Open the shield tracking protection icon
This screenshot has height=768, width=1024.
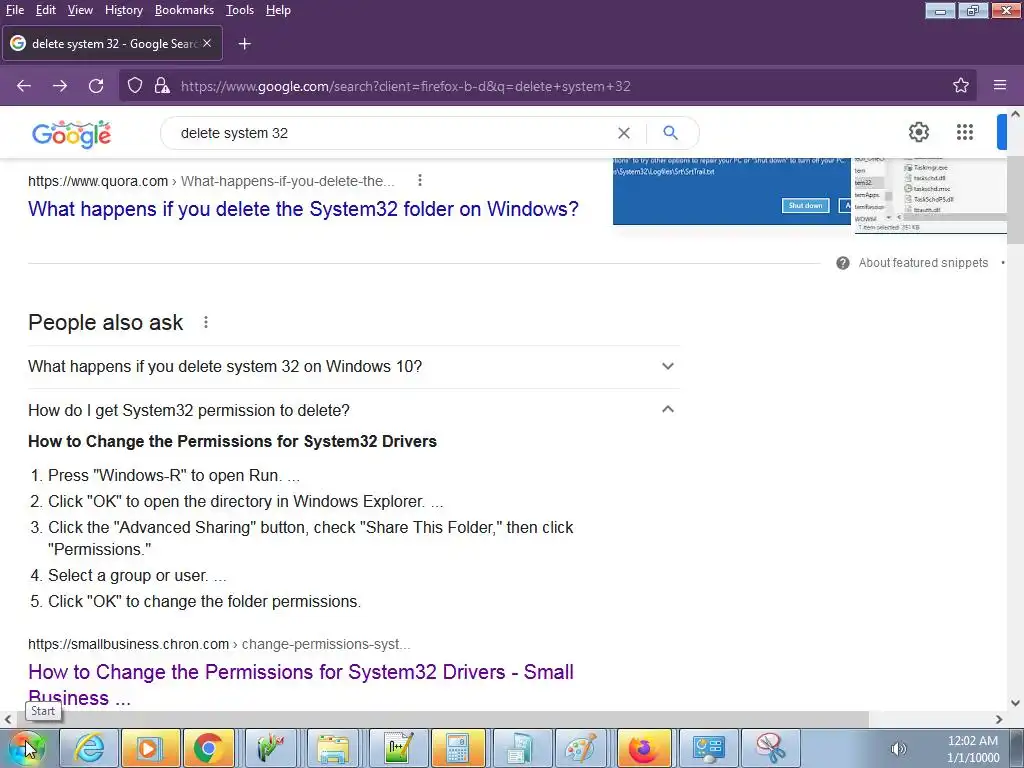[x=135, y=86]
